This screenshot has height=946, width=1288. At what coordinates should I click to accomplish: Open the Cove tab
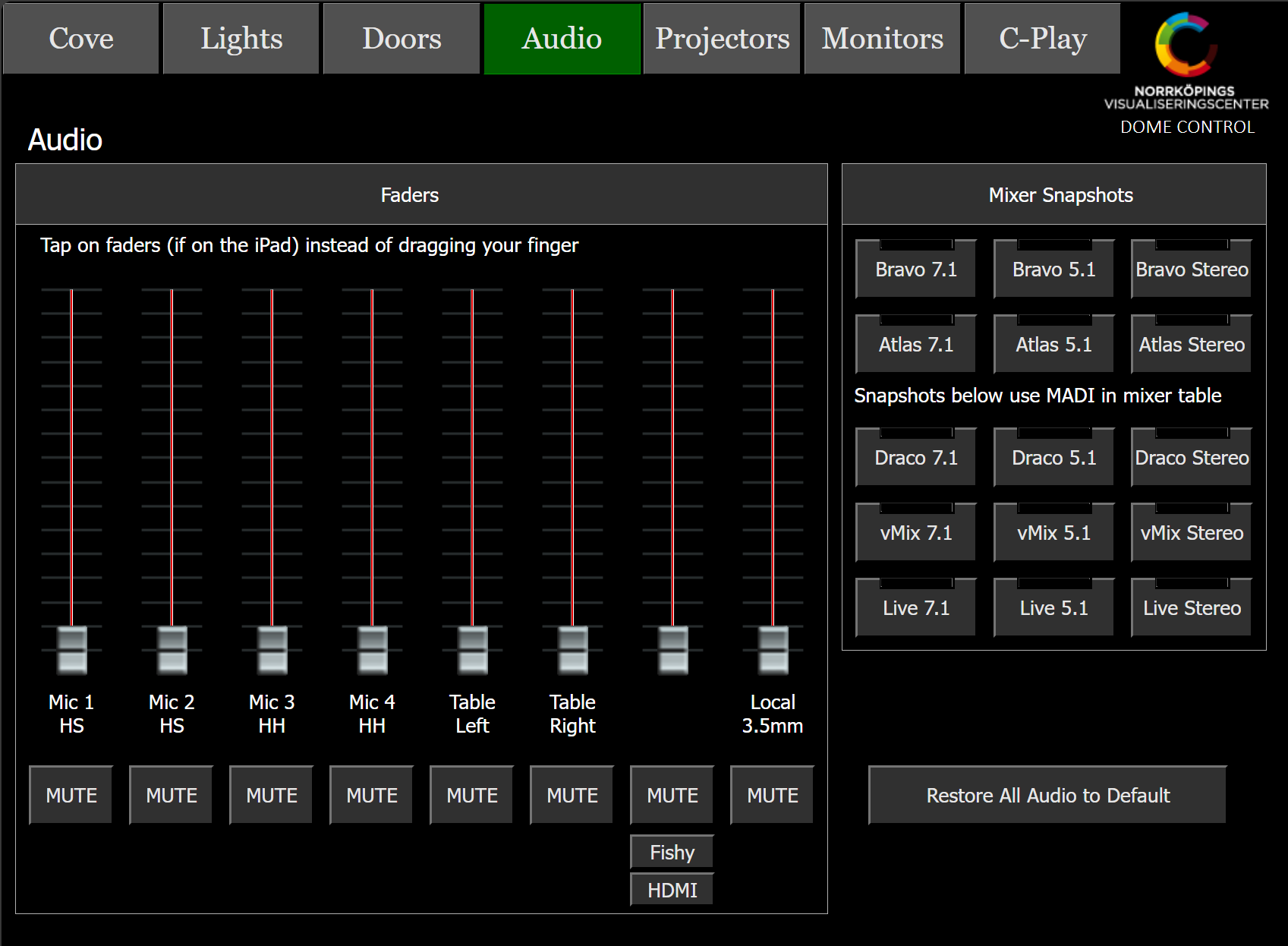[x=81, y=39]
